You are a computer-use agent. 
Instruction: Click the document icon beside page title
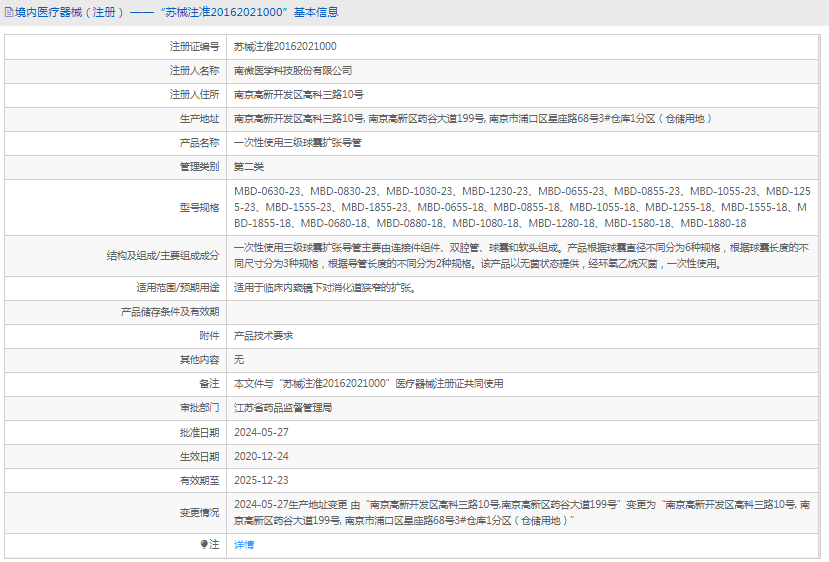pos(9,12)
